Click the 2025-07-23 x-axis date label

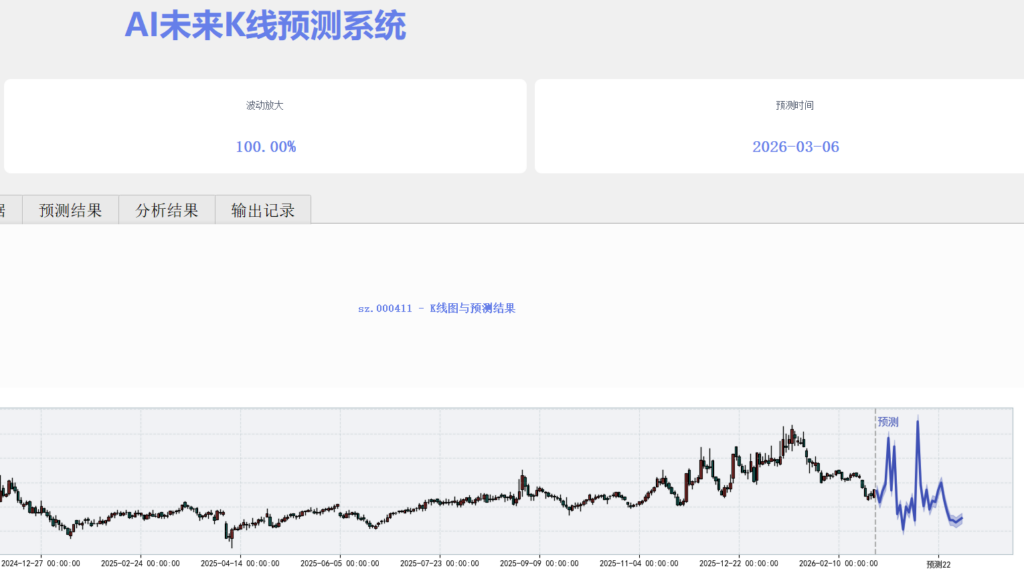point(439,564)
